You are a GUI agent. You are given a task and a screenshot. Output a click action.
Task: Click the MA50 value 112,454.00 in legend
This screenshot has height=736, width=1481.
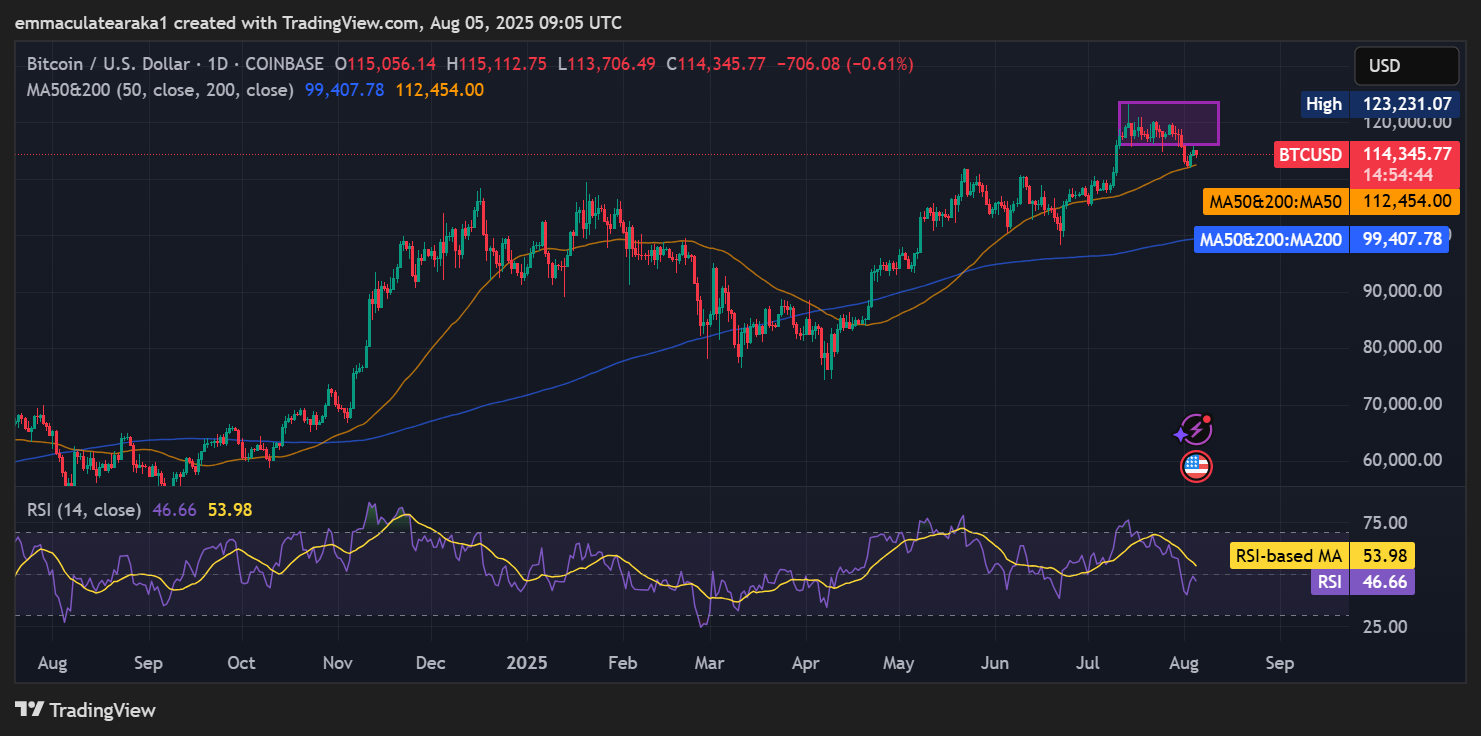440,90
